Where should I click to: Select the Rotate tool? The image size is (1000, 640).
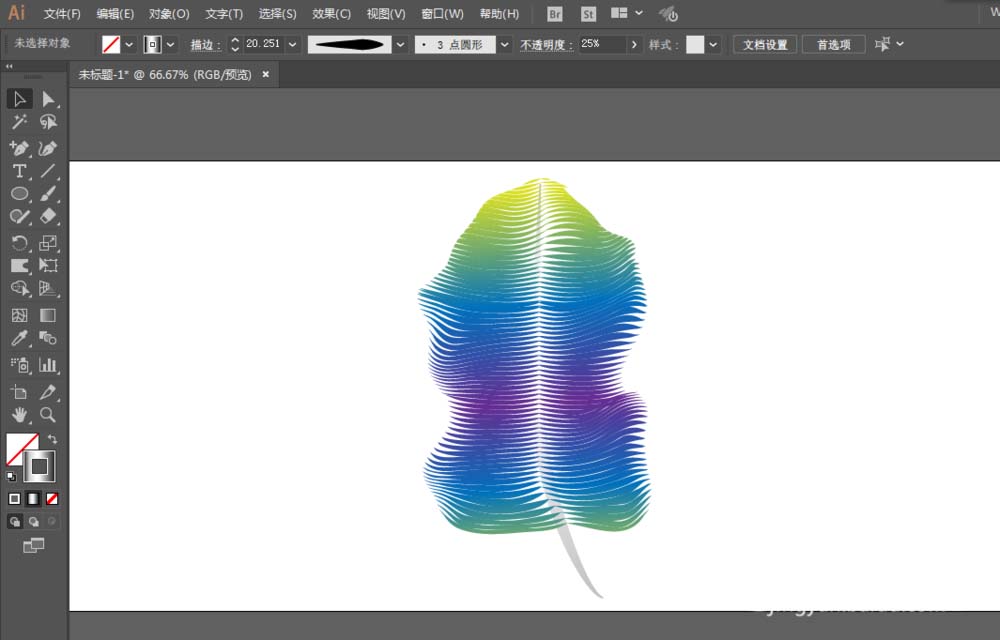click(x=18, y=243)
